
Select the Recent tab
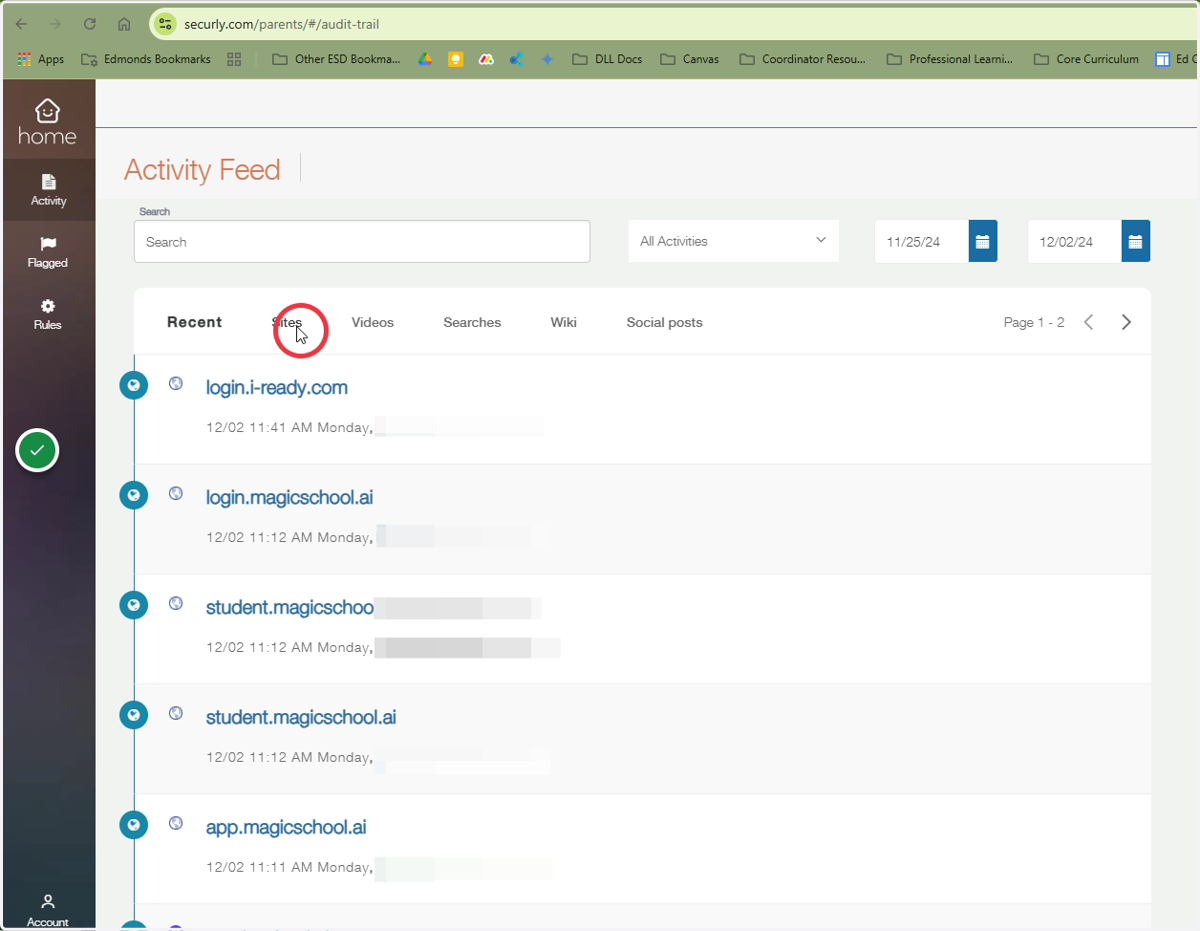pos(194,322)
